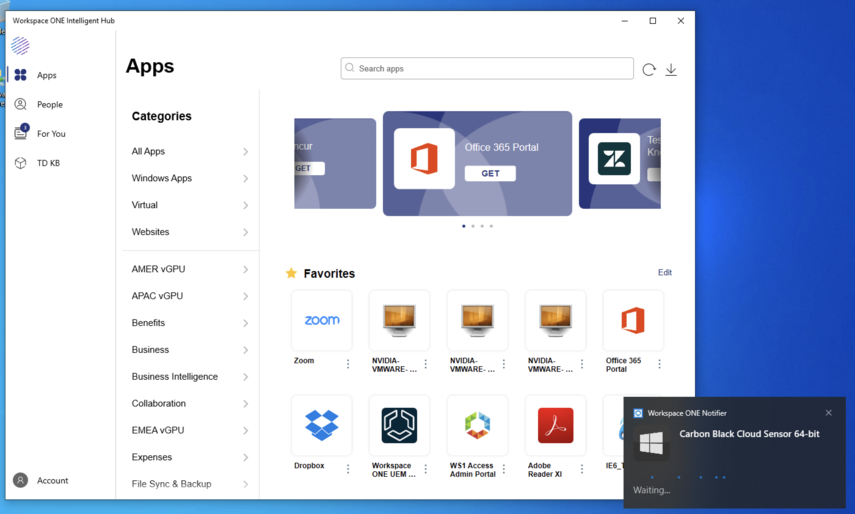Screen dimensions: 855x514
Task: Expand the Windows Apps category
Action: 188,178
